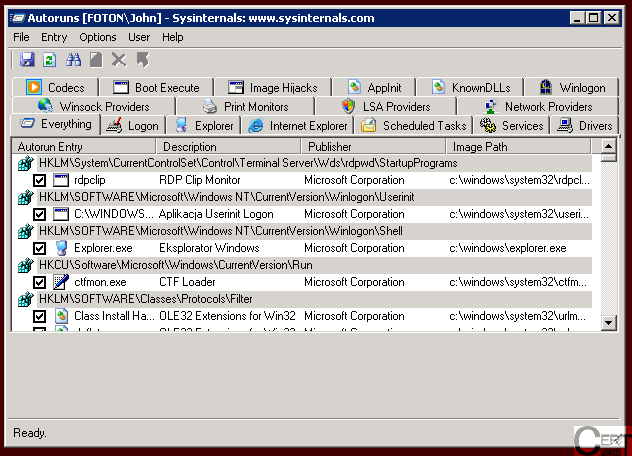Click the vertical scrollbar thumb

(x=609, y=157)
